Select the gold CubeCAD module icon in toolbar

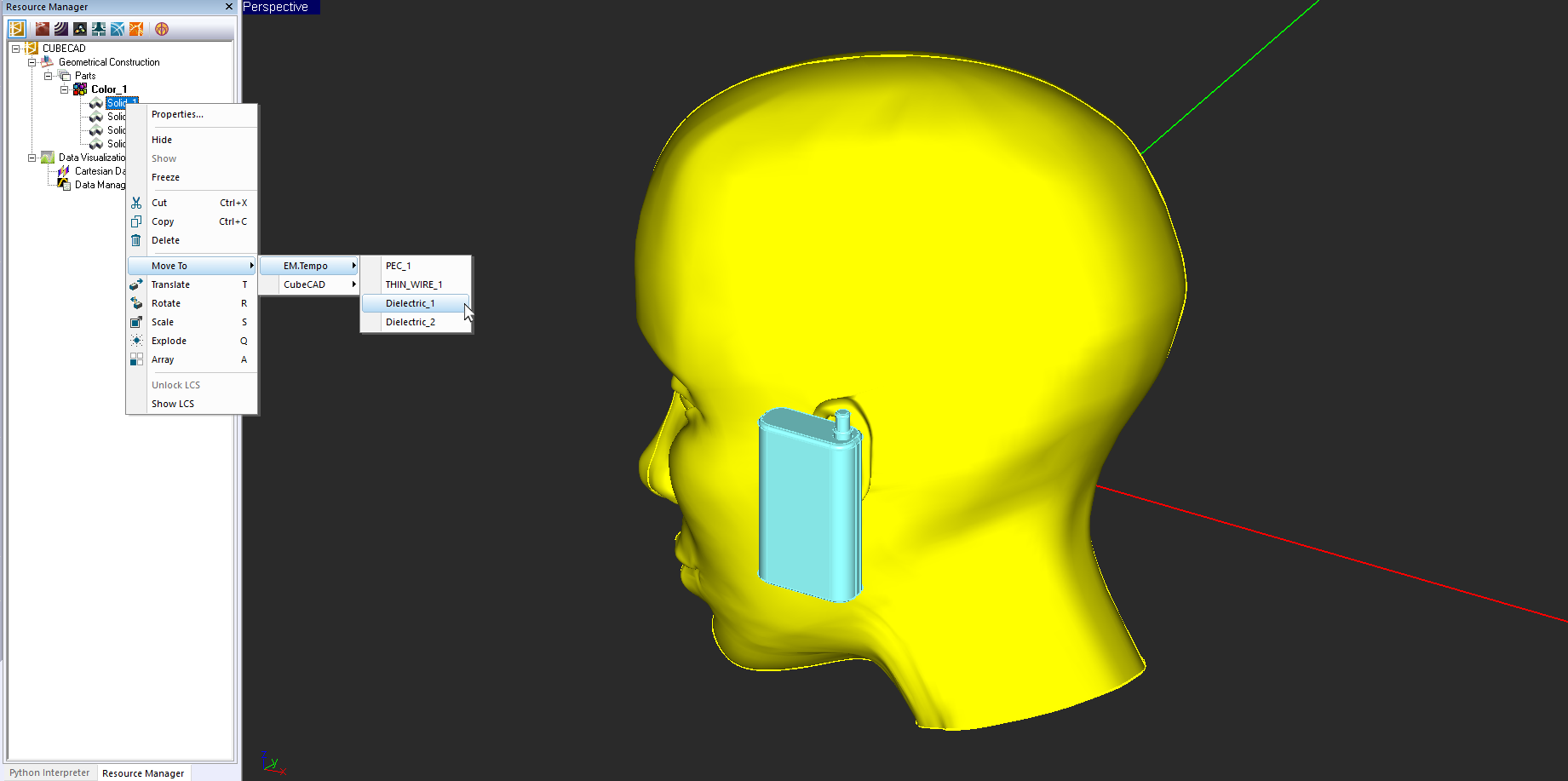[17, 29]
